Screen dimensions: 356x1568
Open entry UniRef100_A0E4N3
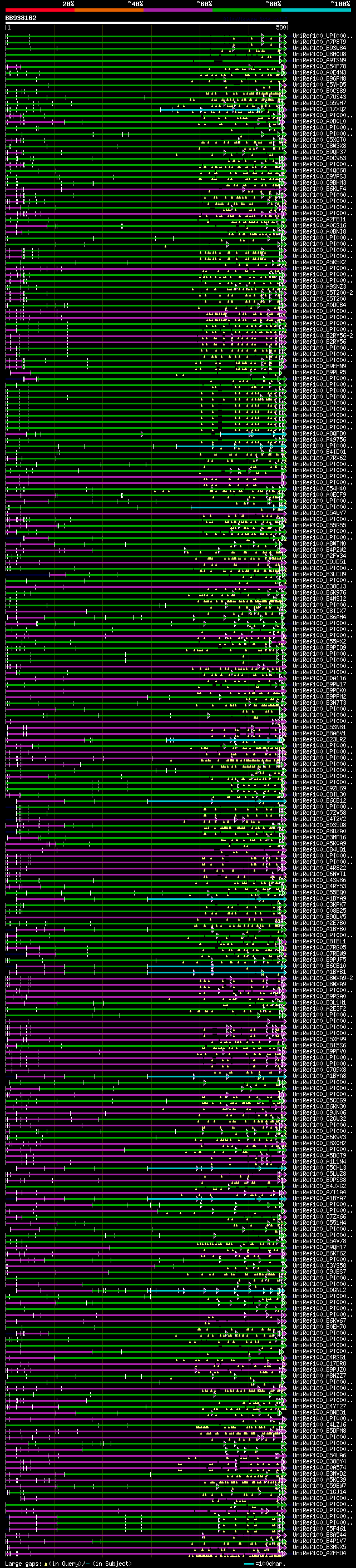[x=319, y=72]
